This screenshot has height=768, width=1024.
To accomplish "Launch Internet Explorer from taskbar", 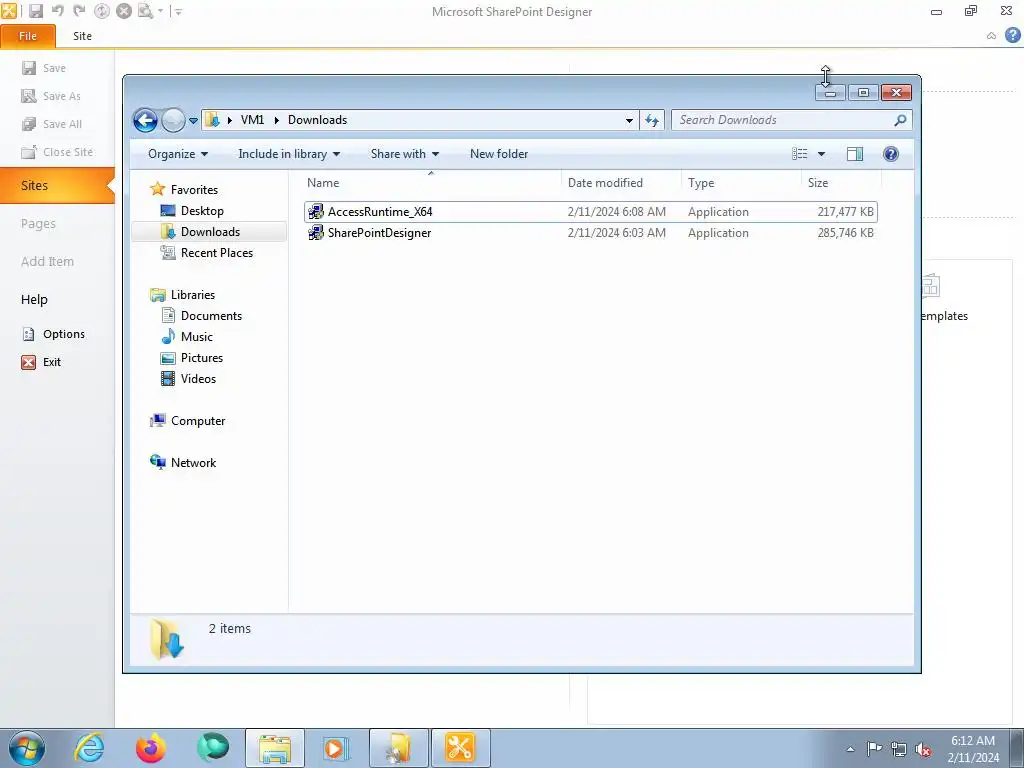I will pyautogui.click(x=89, y=748).
